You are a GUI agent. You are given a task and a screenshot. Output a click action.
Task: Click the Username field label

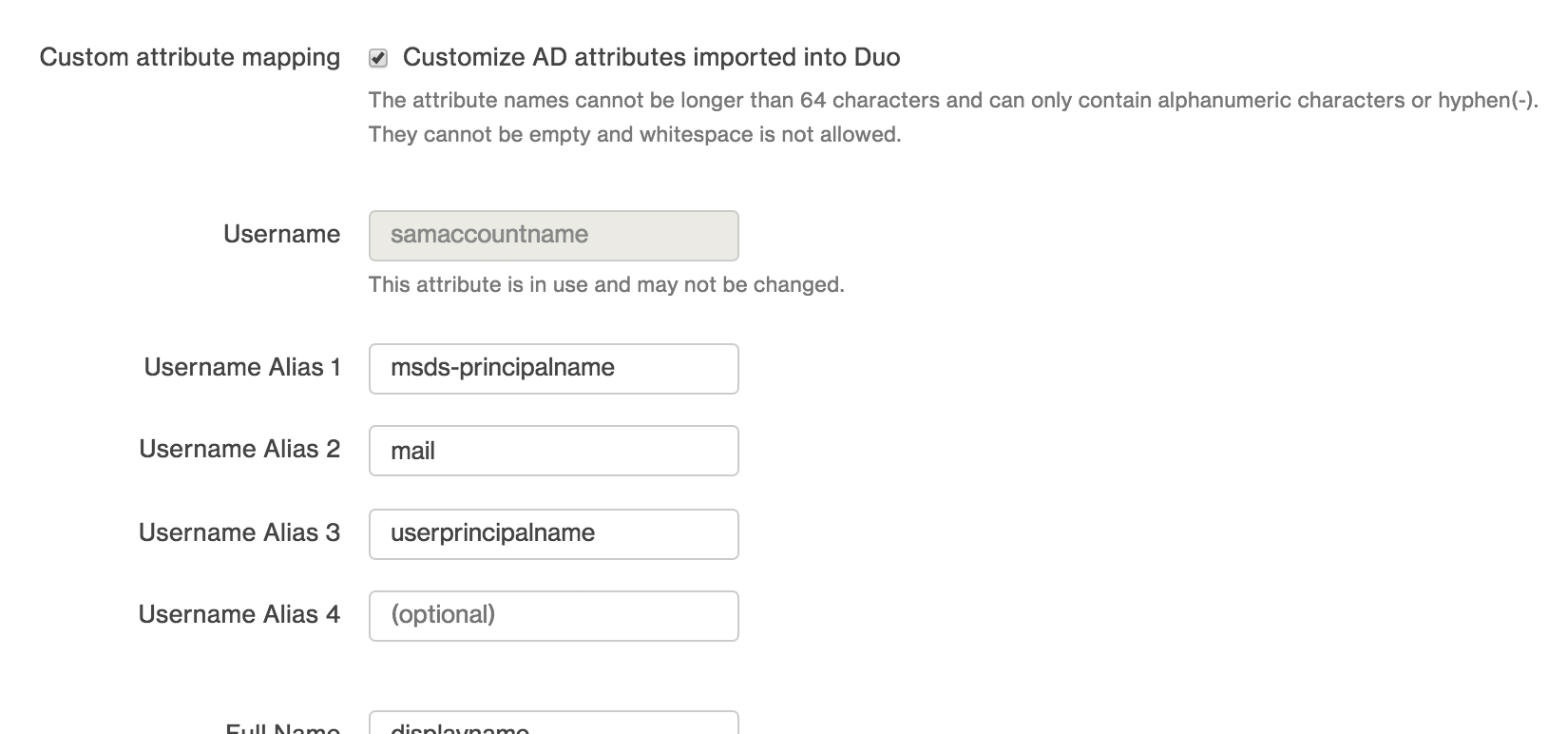[x=281, y=235]
